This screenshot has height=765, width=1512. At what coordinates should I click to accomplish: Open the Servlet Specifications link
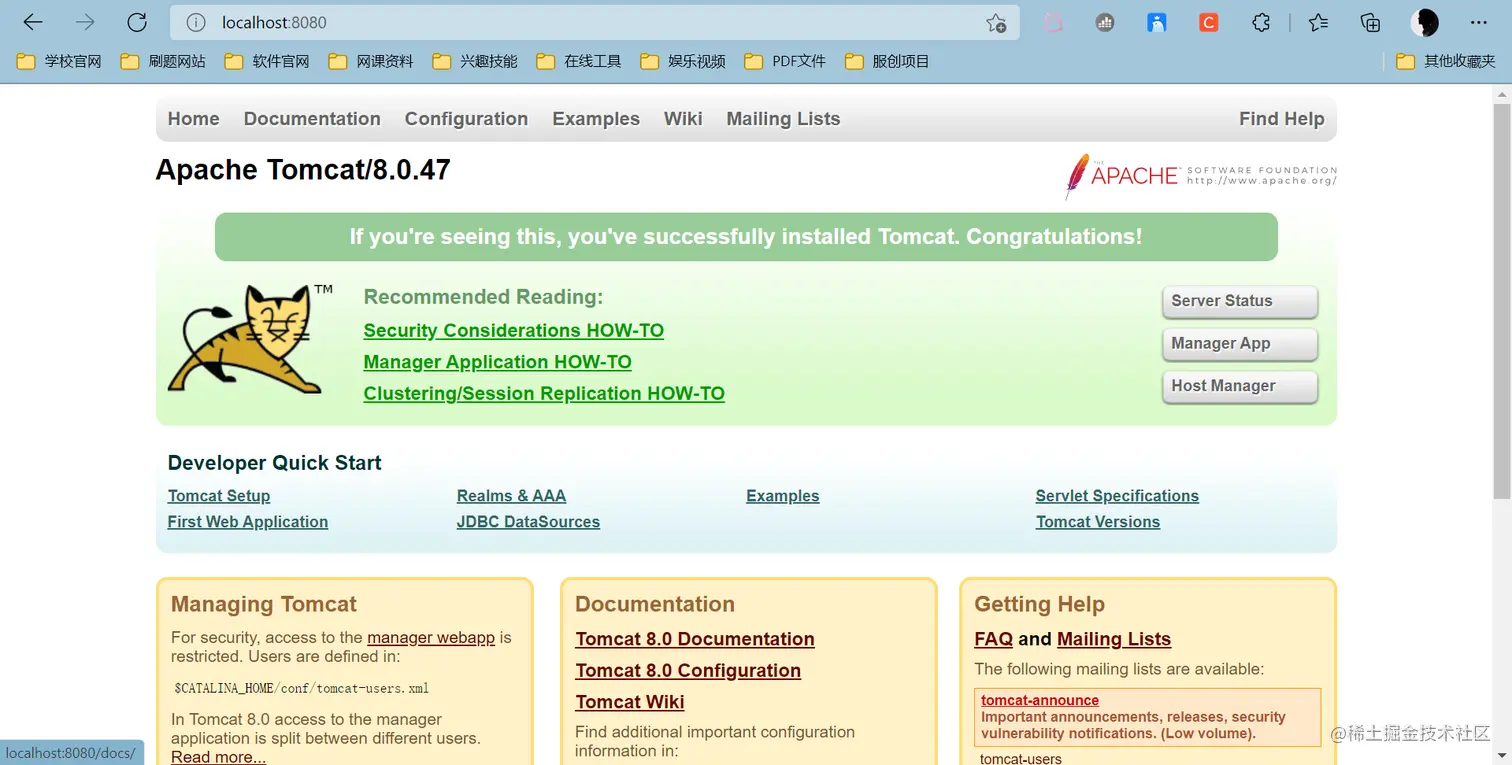click(1117, 496)
